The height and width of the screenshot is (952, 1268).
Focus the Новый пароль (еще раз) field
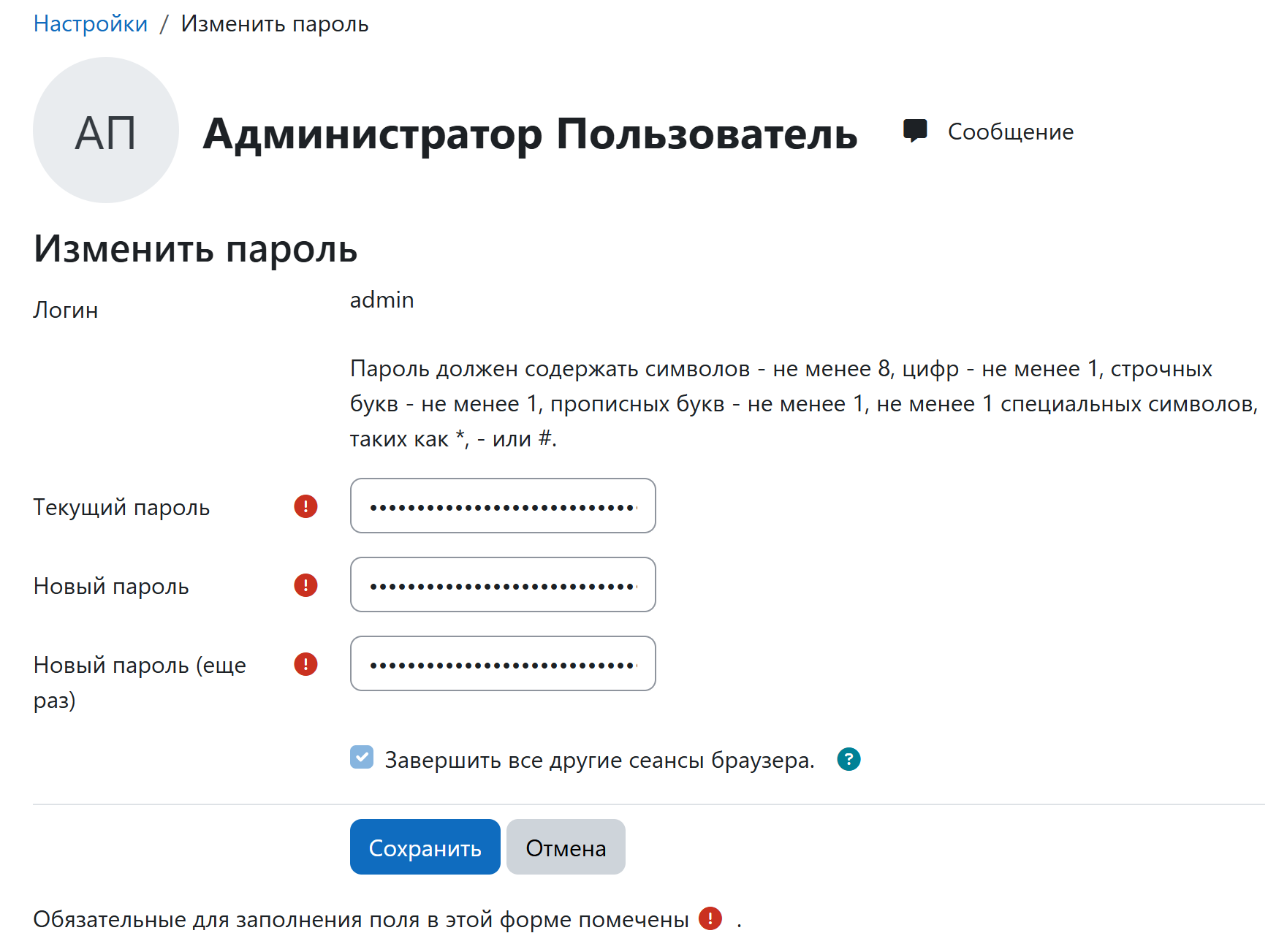coord(503,663)
